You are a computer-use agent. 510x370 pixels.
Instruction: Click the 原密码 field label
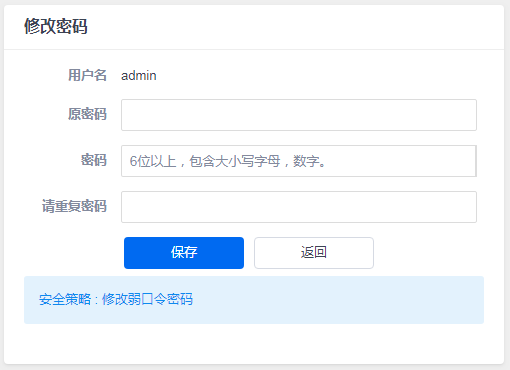tap(87, 114)
